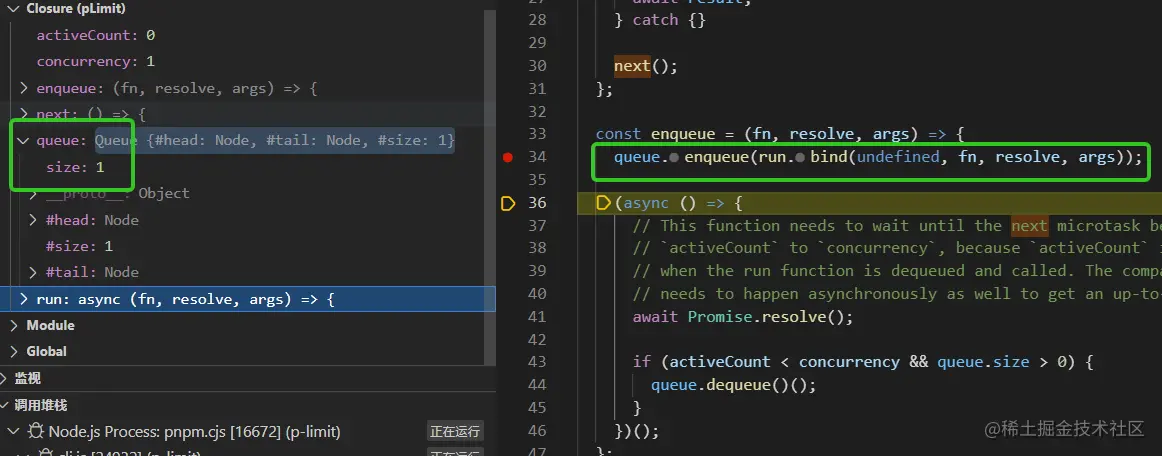Click '})();' on line 46

(637, 430)
